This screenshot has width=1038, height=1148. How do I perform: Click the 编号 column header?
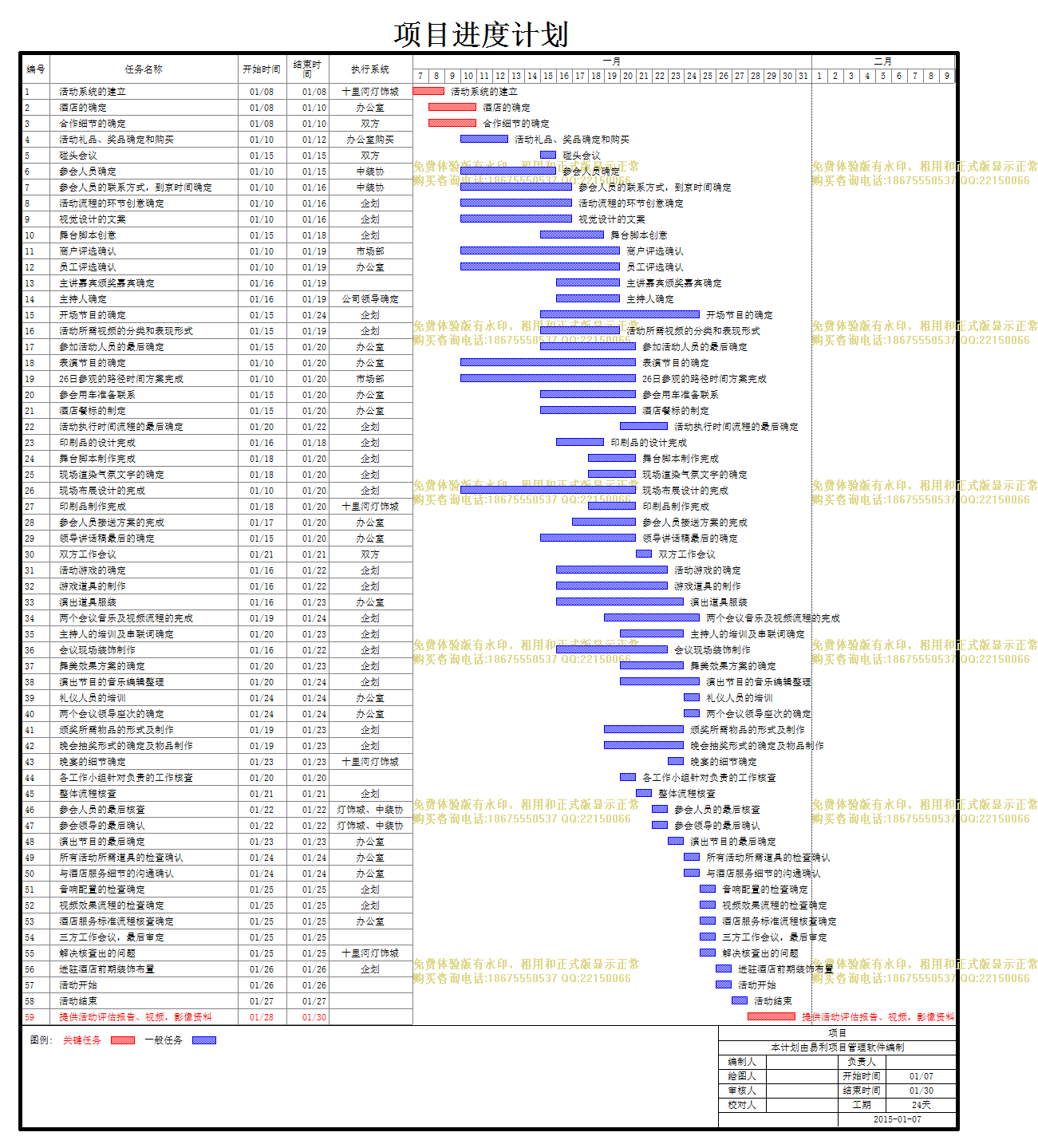(36, 69)
